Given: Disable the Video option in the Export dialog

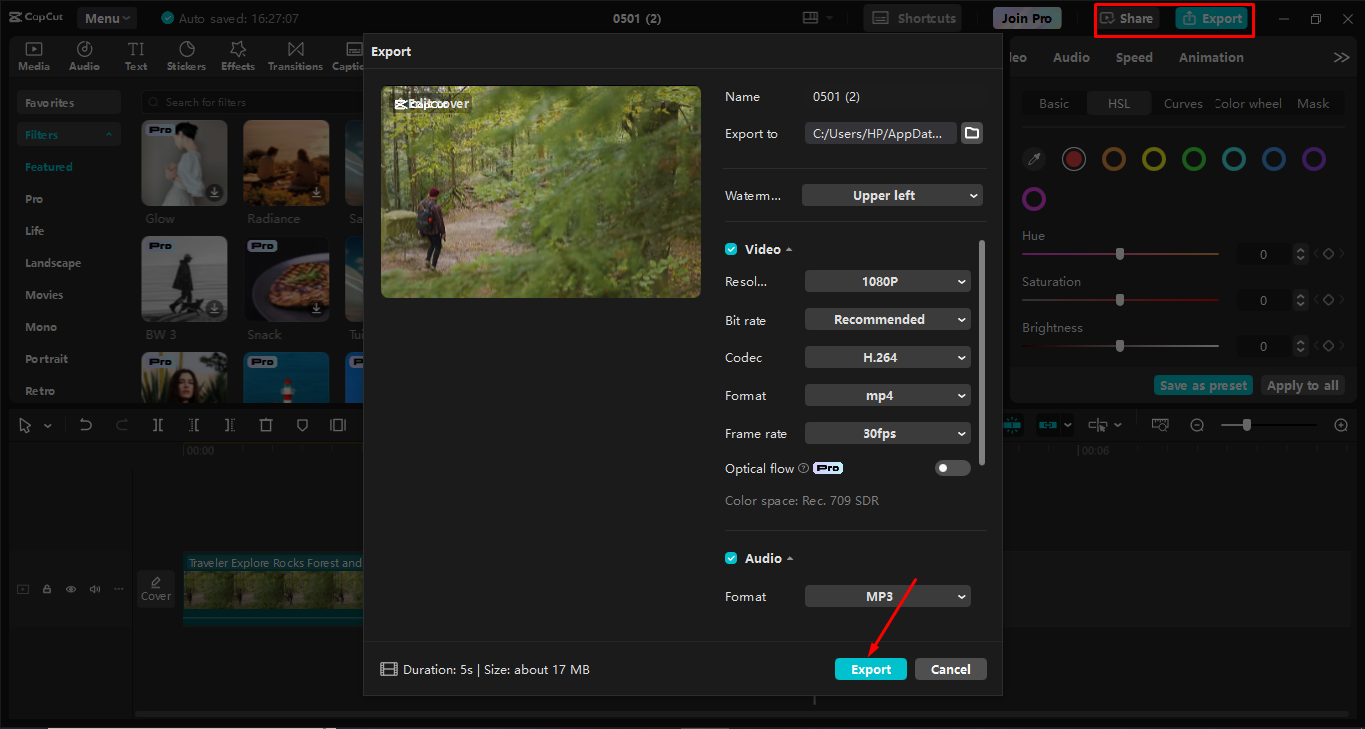Looking at the screenshot, I should pos(731,249).
